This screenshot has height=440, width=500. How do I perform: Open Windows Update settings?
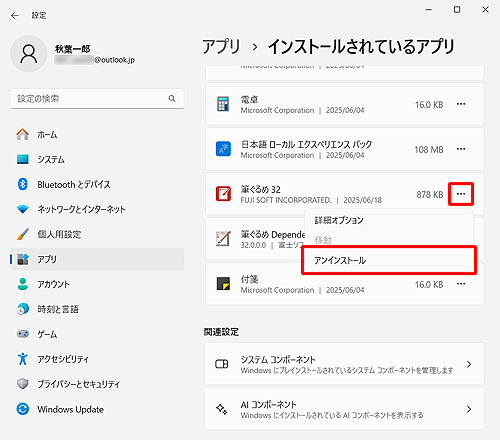coord(97,409)
